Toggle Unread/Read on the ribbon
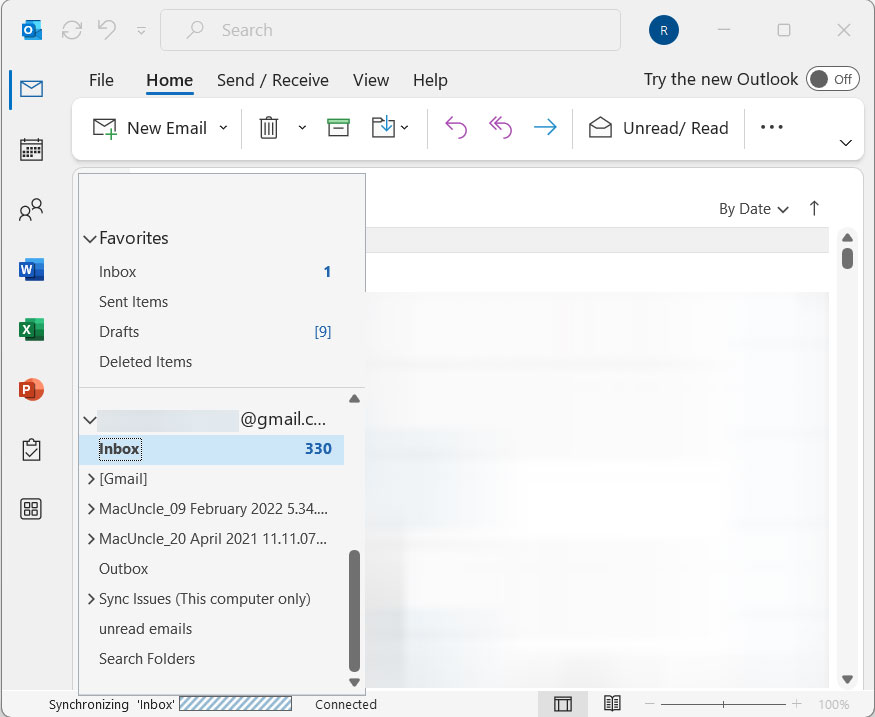Viewport: 875px width, 717px height. [x=658, y=127]
